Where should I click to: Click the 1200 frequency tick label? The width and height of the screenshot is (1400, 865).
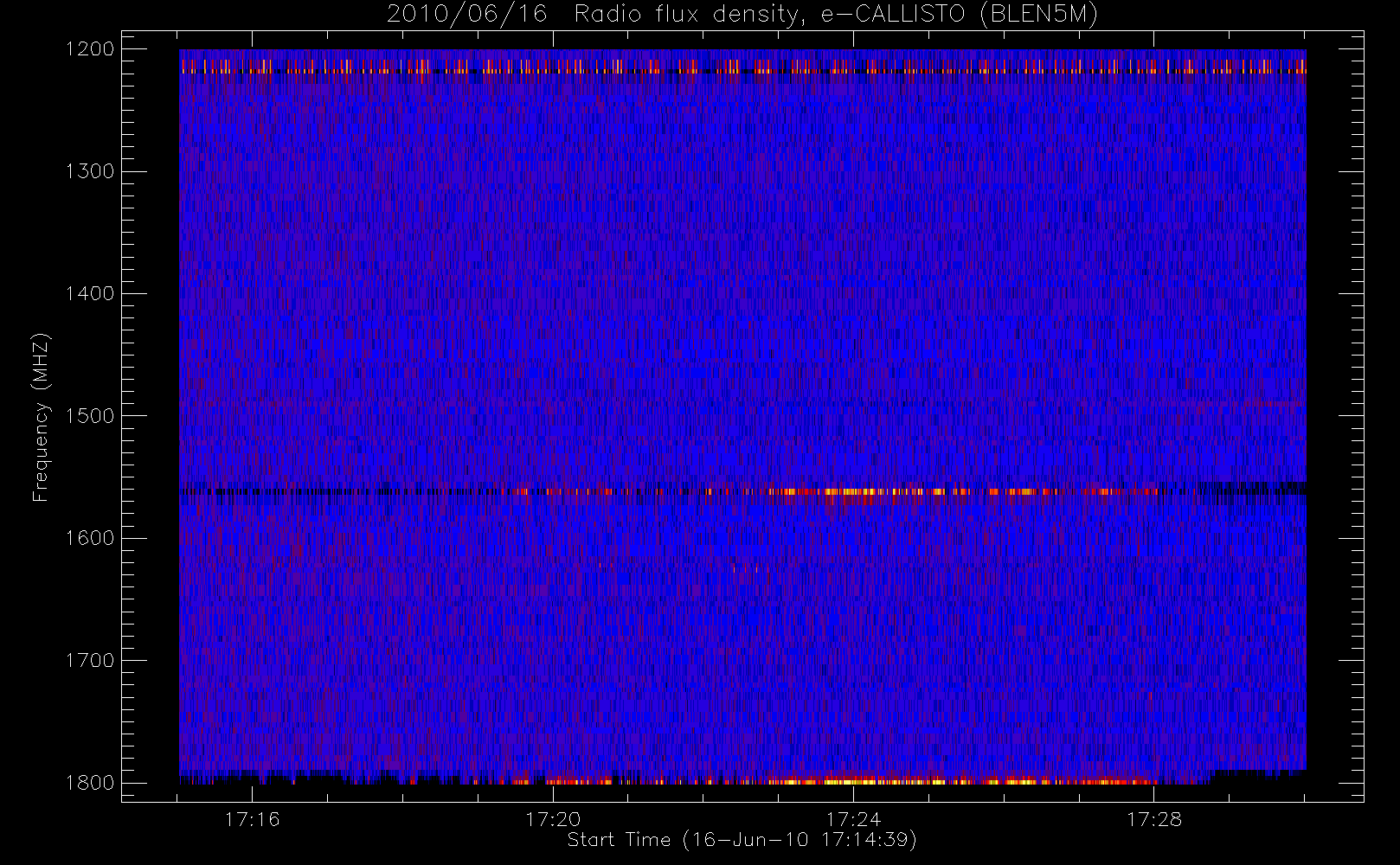tap(90, 49)
